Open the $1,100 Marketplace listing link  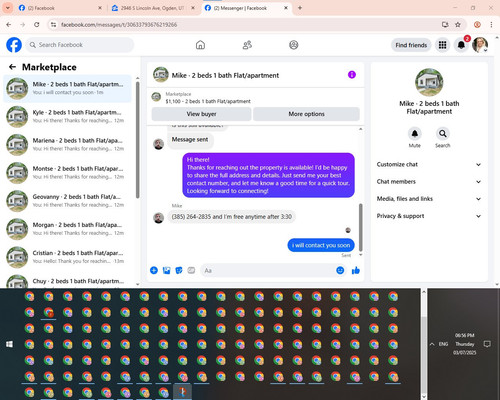208,101
